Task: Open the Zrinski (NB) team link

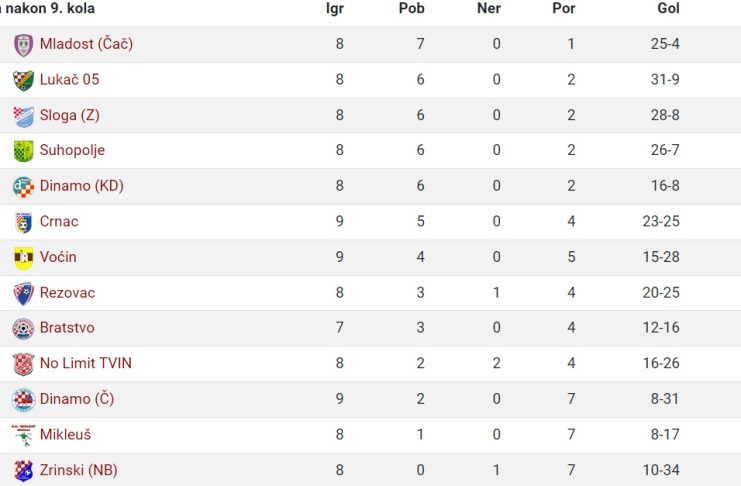Action: [x=78, y=470]
